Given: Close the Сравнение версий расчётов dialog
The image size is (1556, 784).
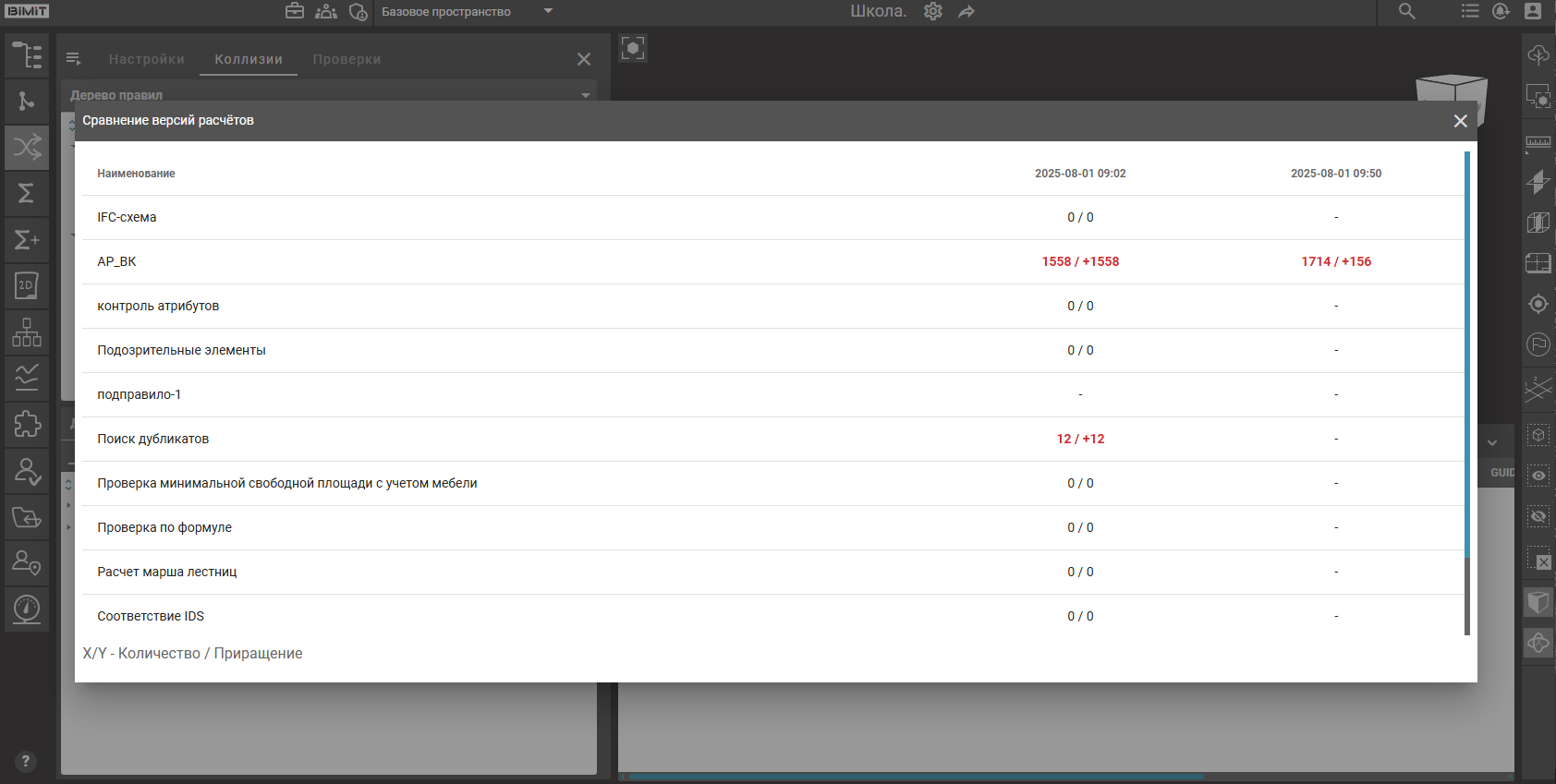Looking at the screenshot, I should click(x=1460, y=121).
